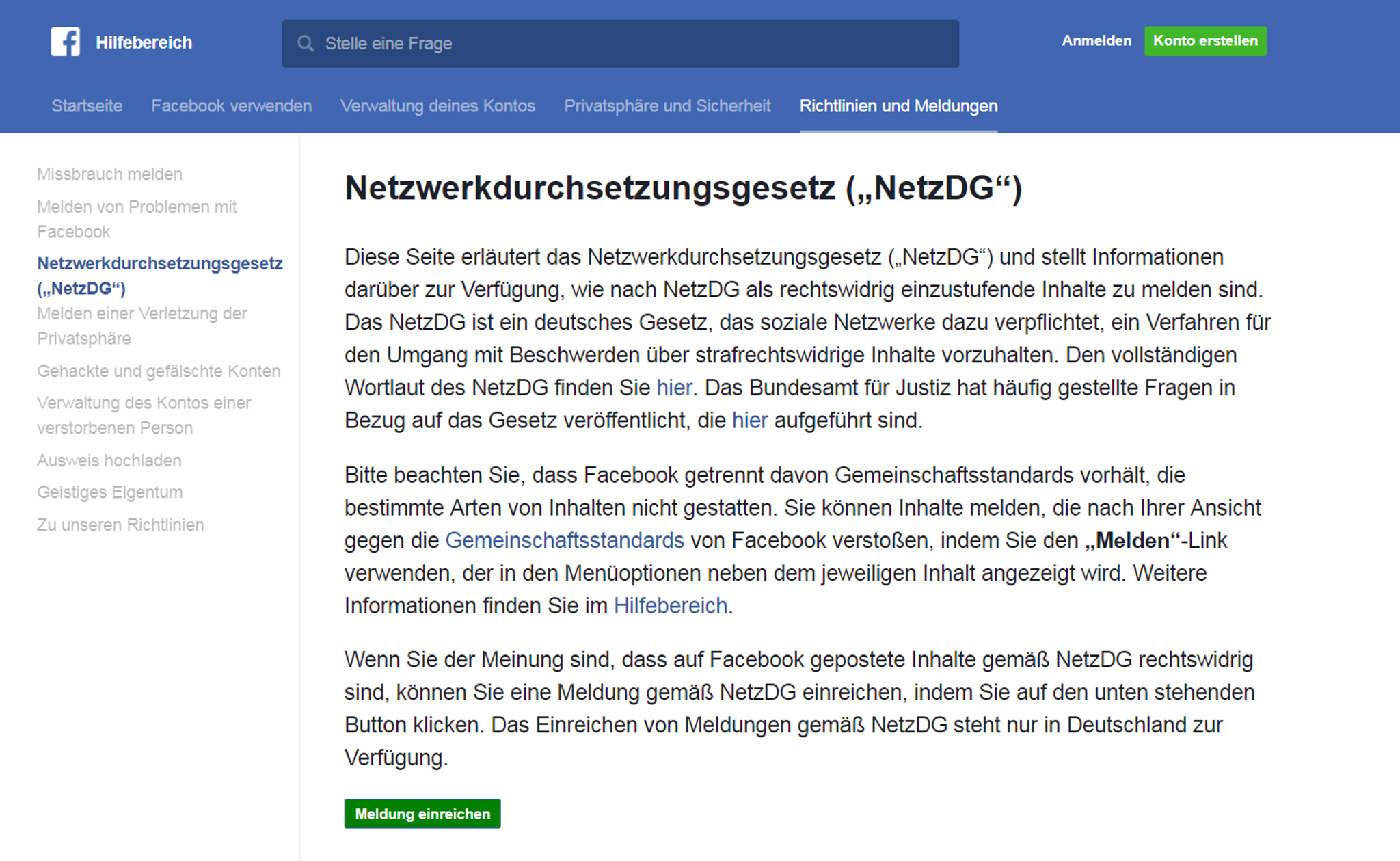
Task: Click the Facebook logo icon
Action: click(66, 42)
